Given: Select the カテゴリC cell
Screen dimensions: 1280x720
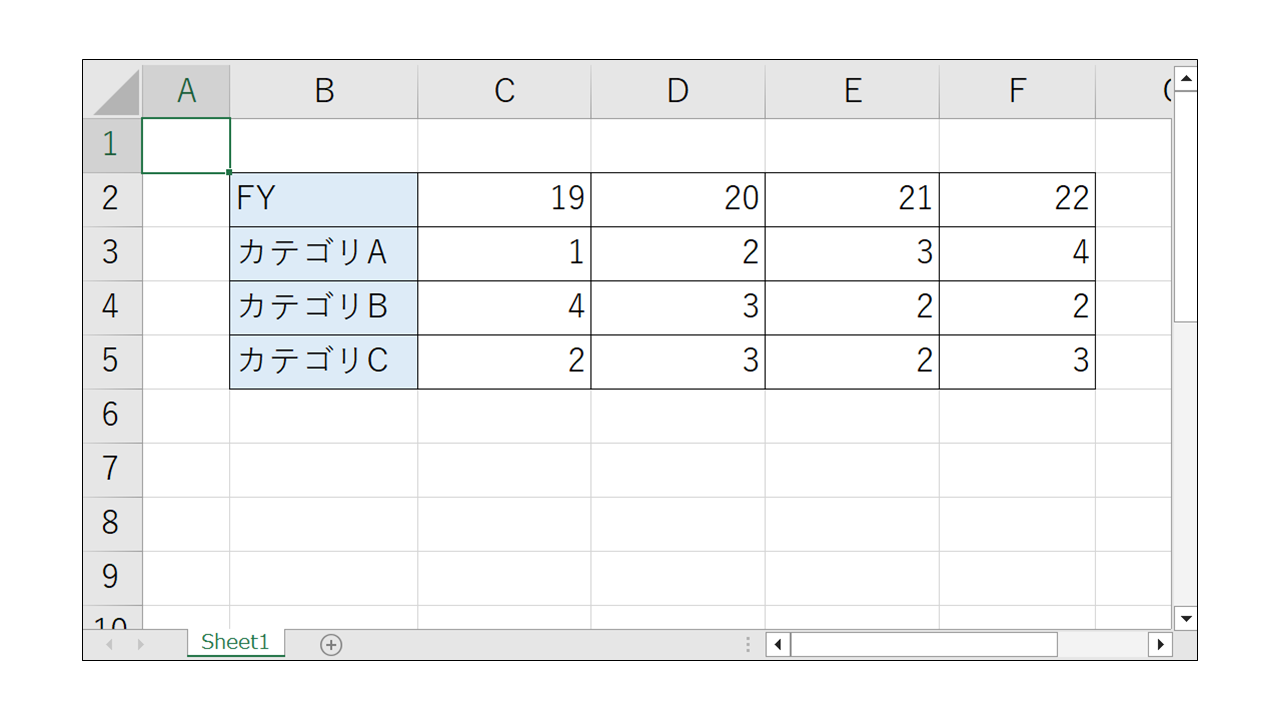Looking at the screenshot, I should coord(323,361).
